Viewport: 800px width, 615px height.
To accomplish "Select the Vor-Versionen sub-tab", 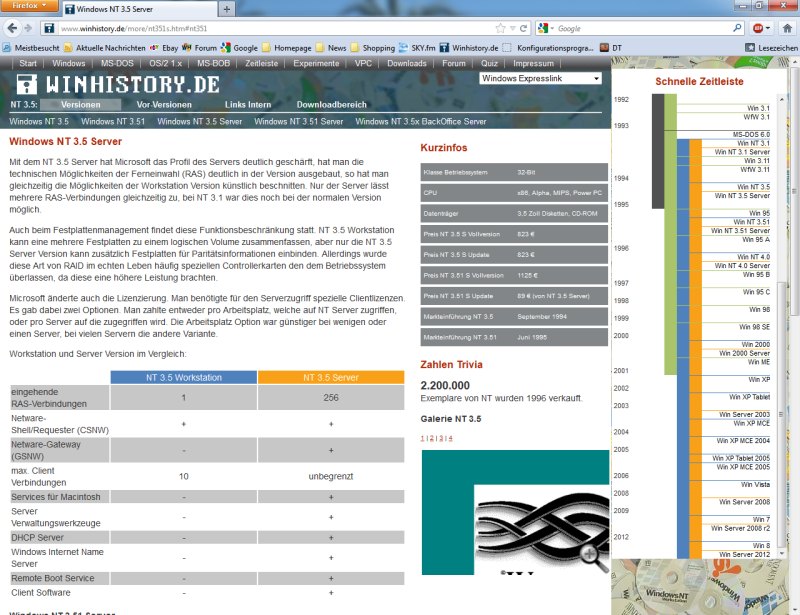I will 164,105.
